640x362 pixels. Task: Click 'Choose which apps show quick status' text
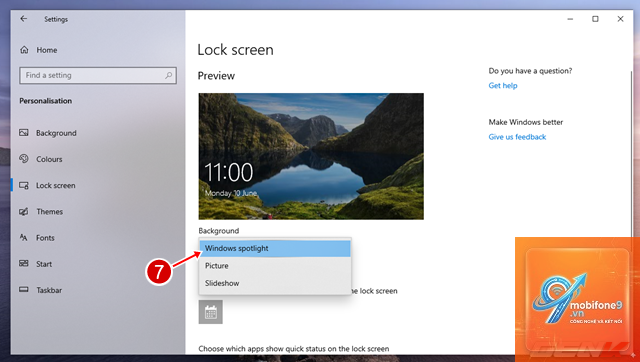[x=294, y=349]
